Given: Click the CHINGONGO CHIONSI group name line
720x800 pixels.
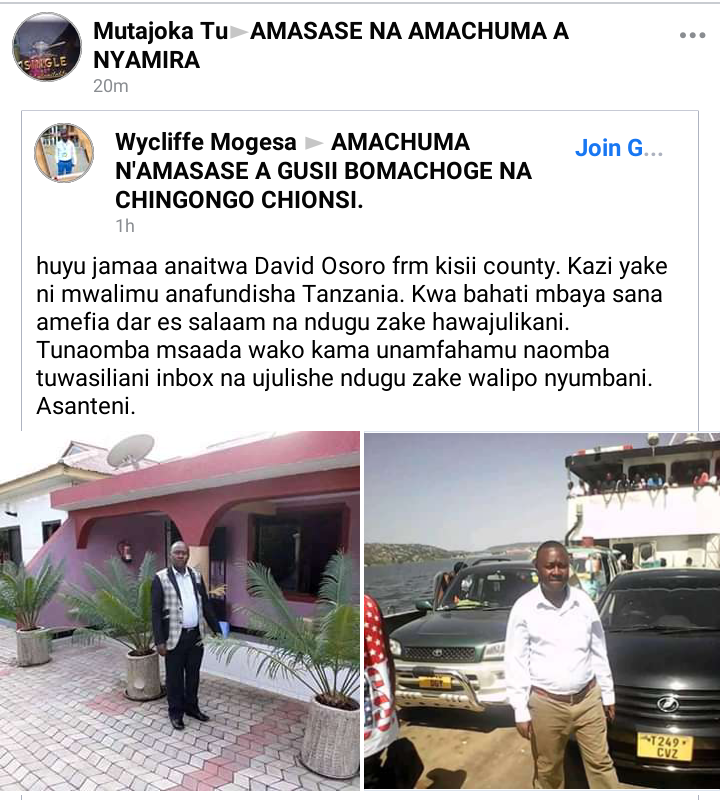Looking at the screenshot, I should click(x=239, y=200).
